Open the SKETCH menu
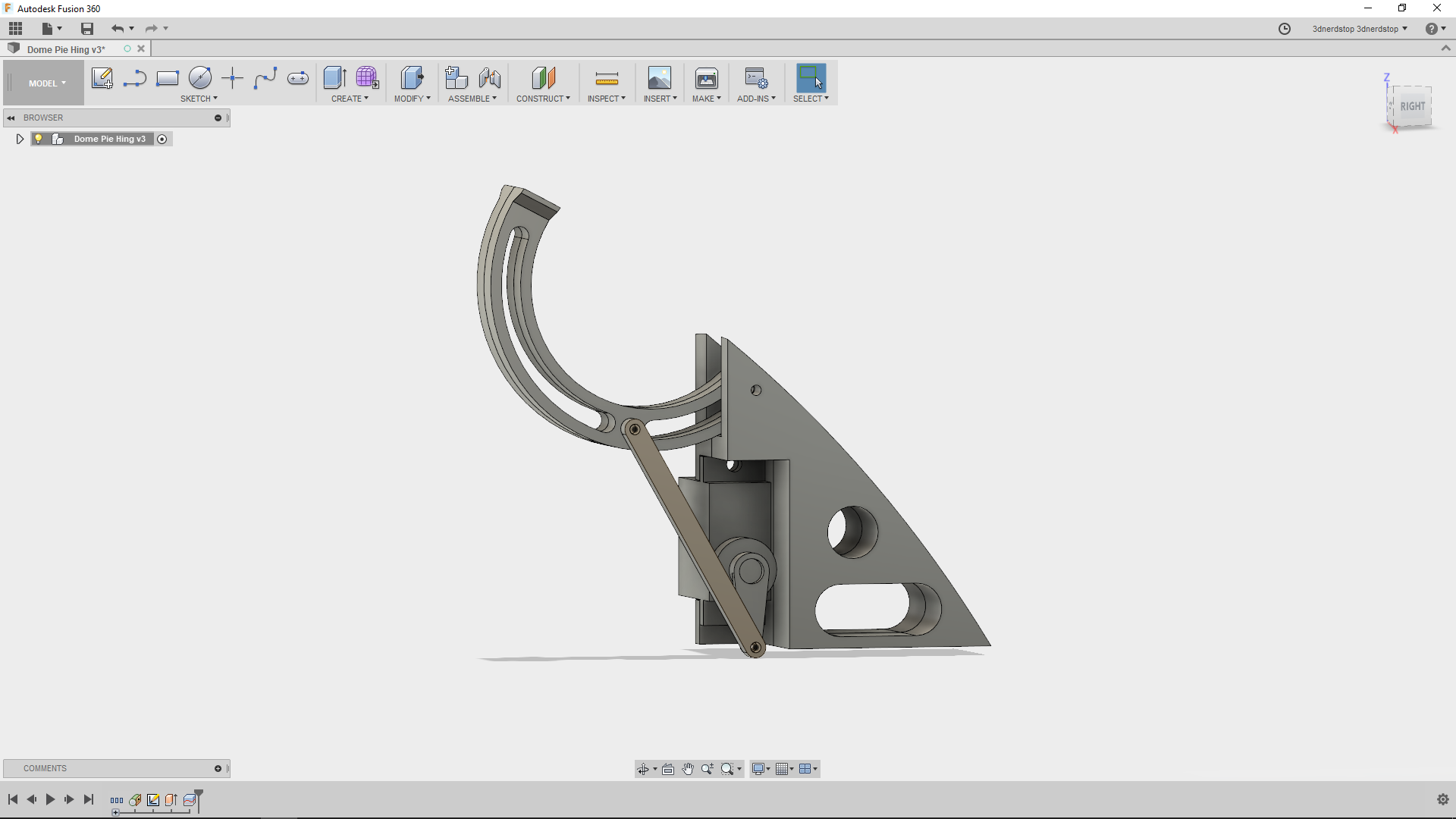Viewport: 1456px width, 819px height. click(x=199, y=99)
